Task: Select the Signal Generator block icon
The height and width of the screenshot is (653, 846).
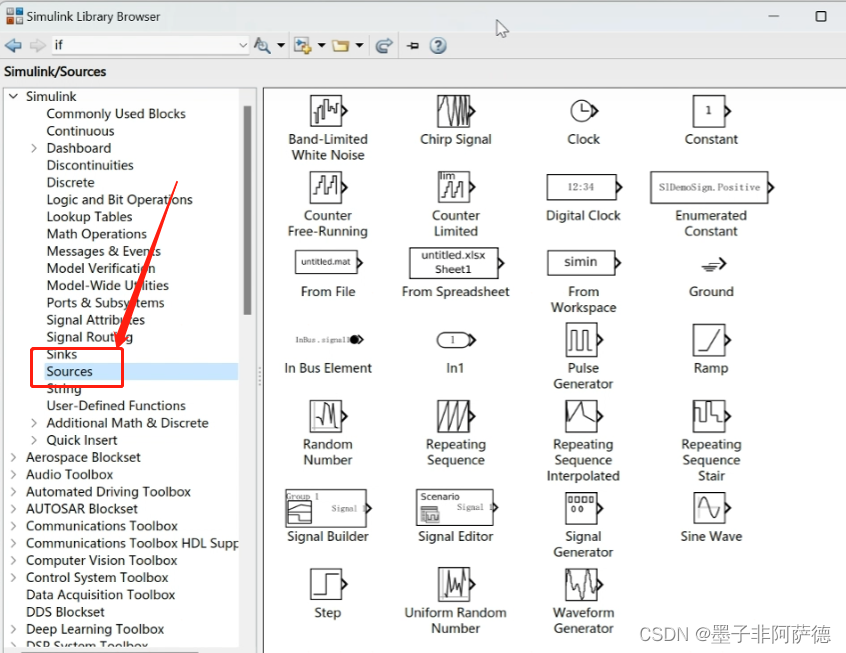Action: tap(584, 508)
